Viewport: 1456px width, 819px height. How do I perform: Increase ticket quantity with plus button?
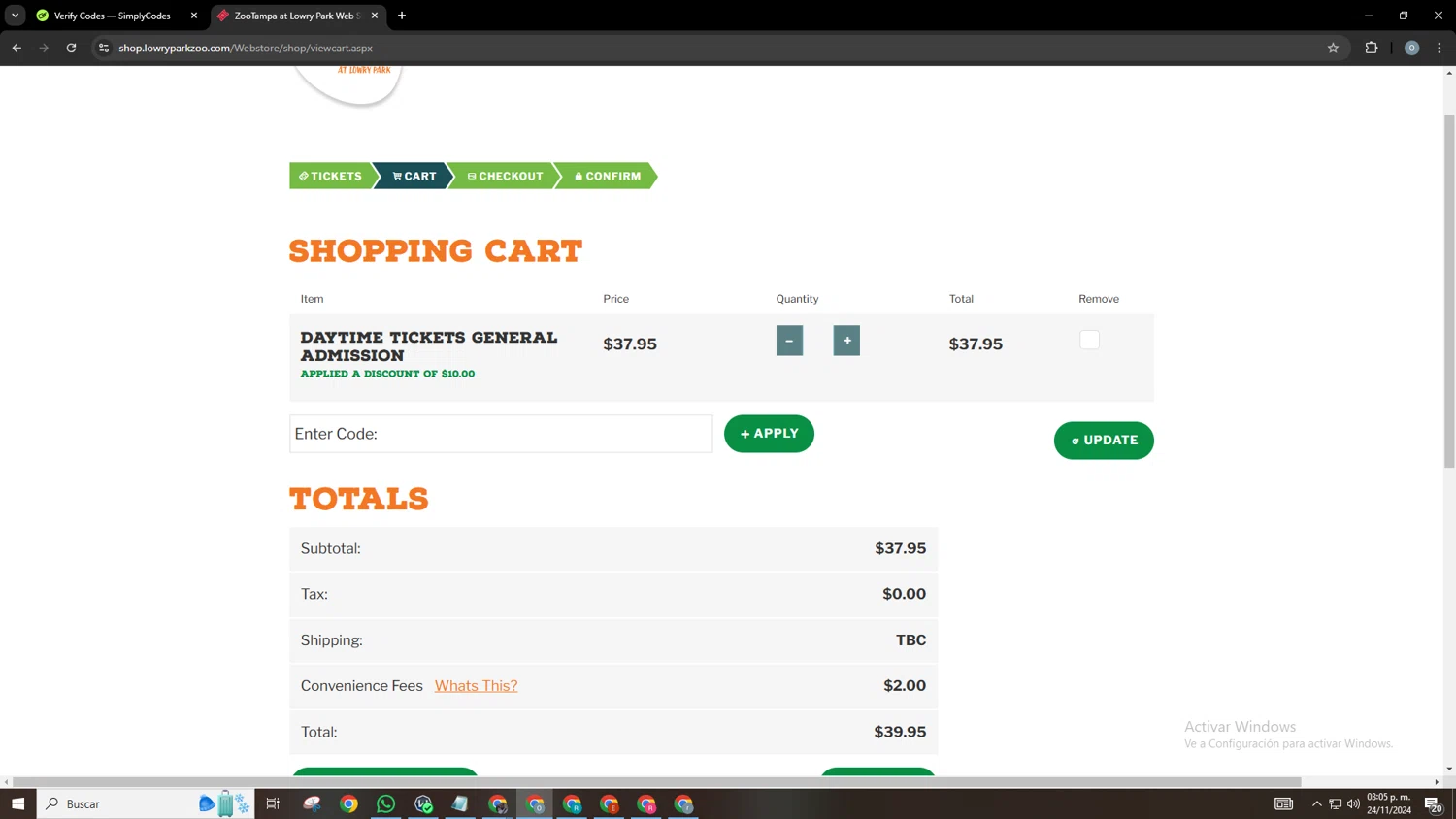(846, 341)
